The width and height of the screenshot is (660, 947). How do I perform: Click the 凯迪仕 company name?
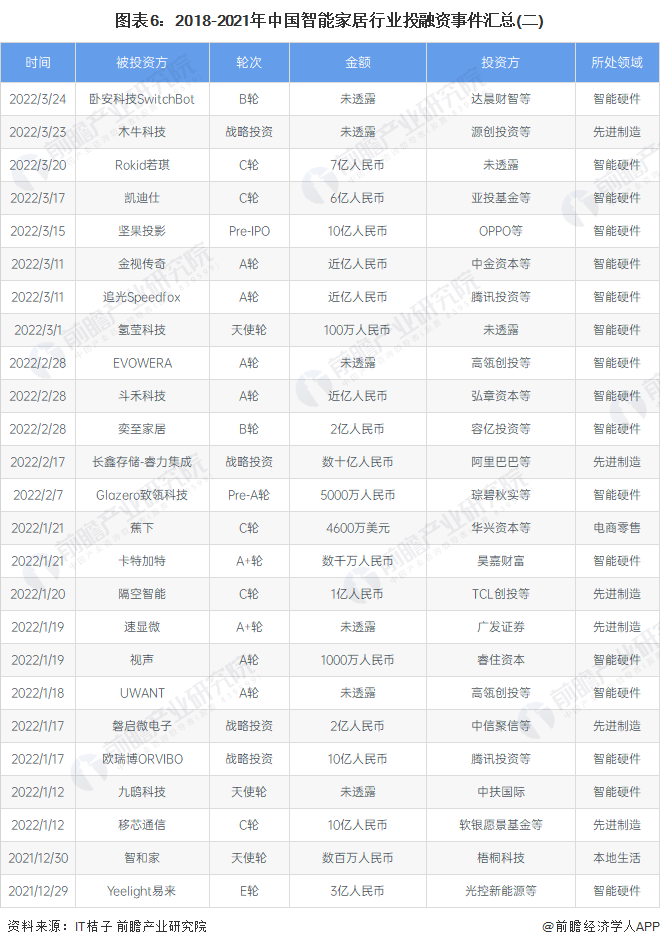(x=142, y=198)
